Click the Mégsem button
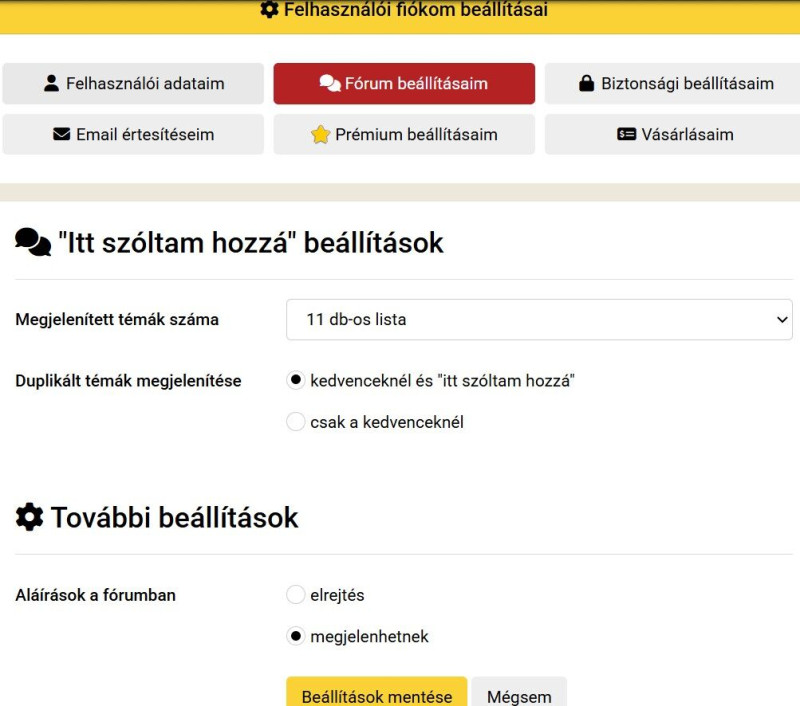800x706 pixels. (x=519, y=693)
